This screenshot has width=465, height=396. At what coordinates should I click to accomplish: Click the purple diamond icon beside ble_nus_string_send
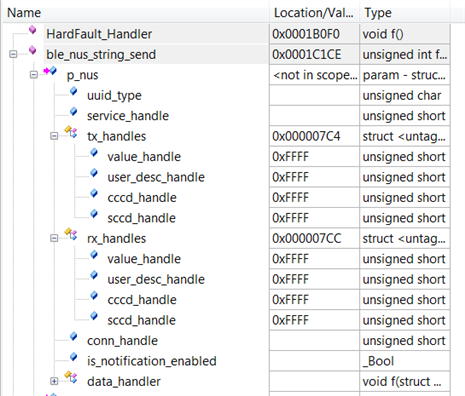coord(32,50)
